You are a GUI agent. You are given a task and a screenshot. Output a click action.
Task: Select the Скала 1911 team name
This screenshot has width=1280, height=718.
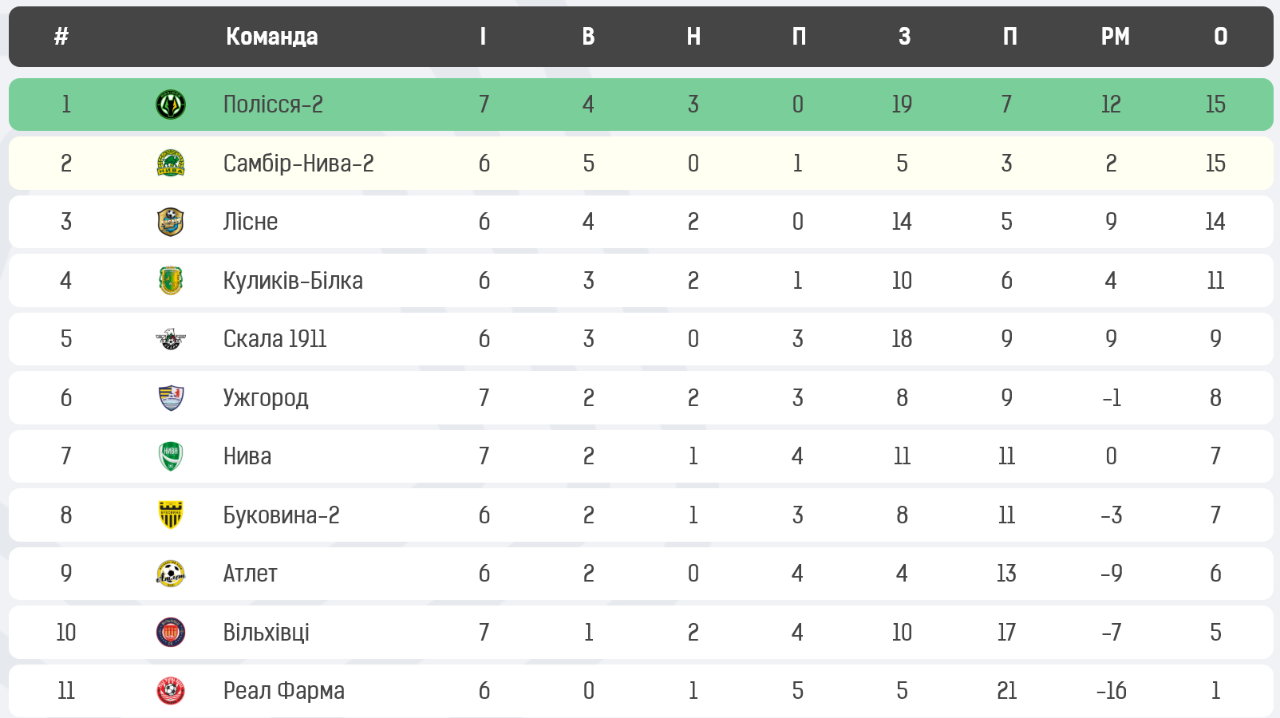(275, 339)
